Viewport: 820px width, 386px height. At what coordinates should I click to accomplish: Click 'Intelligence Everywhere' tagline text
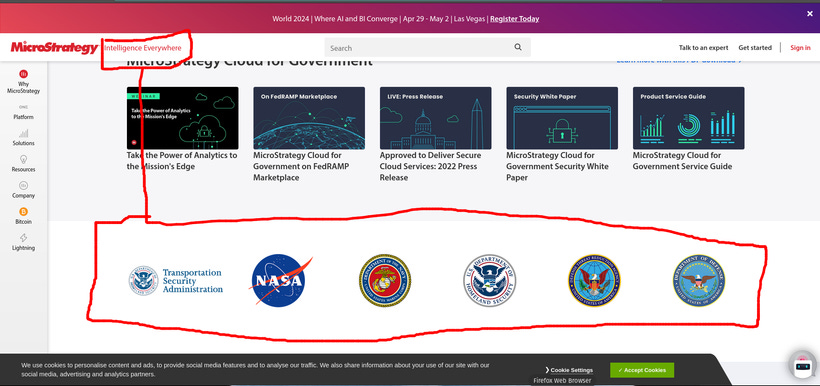(143, 48)
